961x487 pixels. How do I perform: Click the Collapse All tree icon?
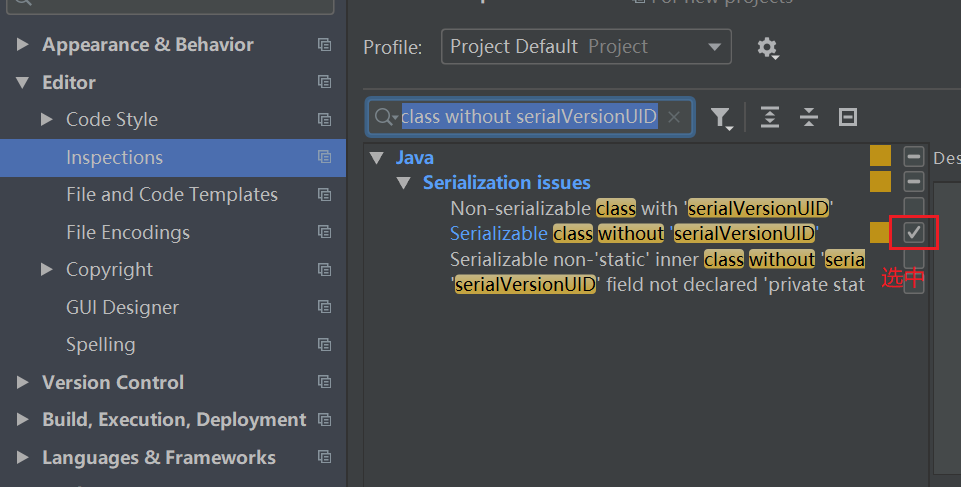tap(809, 117)
